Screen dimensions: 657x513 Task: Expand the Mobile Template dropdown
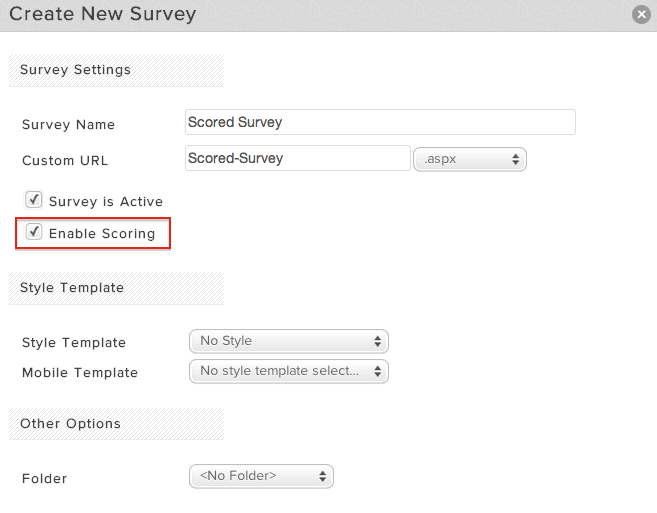pyautogui.click(x=289, y=371)
